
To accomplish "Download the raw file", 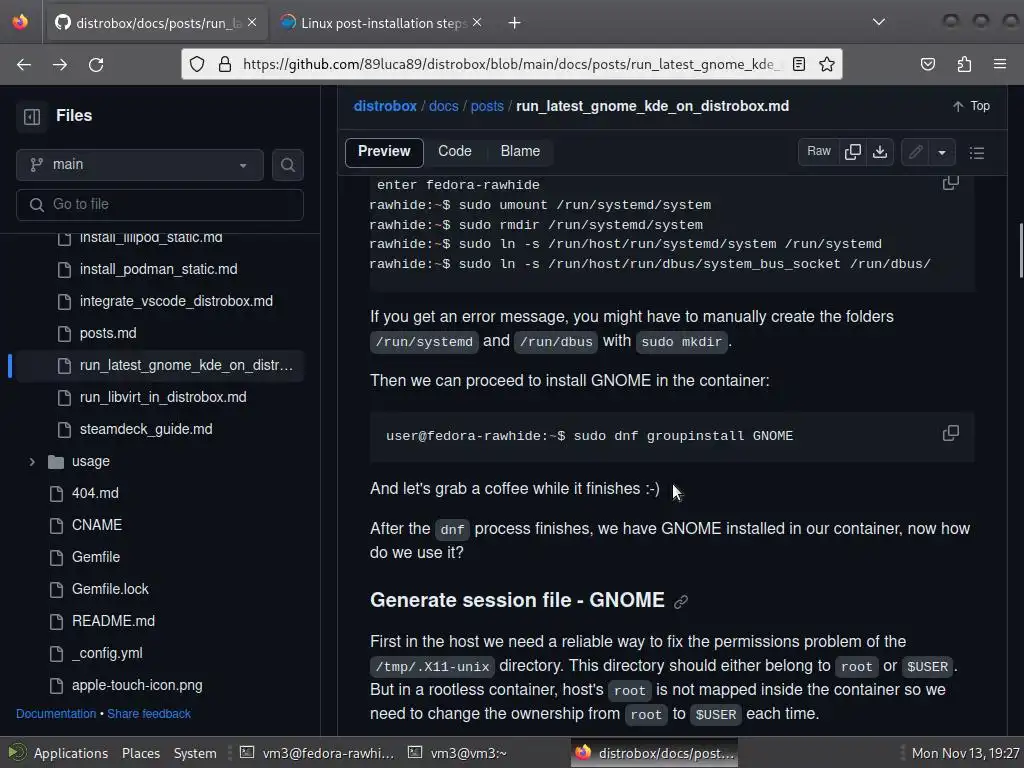I will (x=880, y=152).
